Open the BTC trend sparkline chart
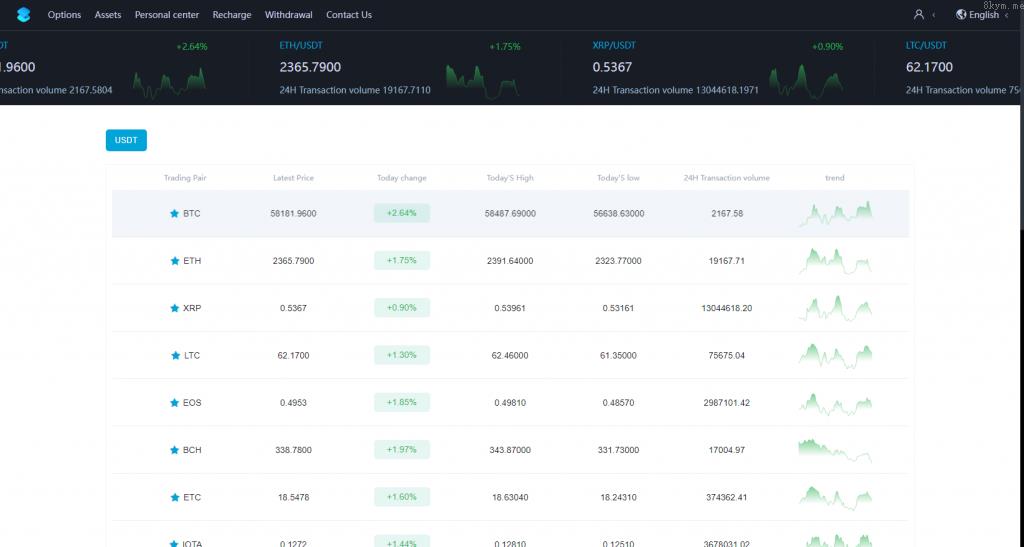Screen dimensions: 1024x547 835,213
